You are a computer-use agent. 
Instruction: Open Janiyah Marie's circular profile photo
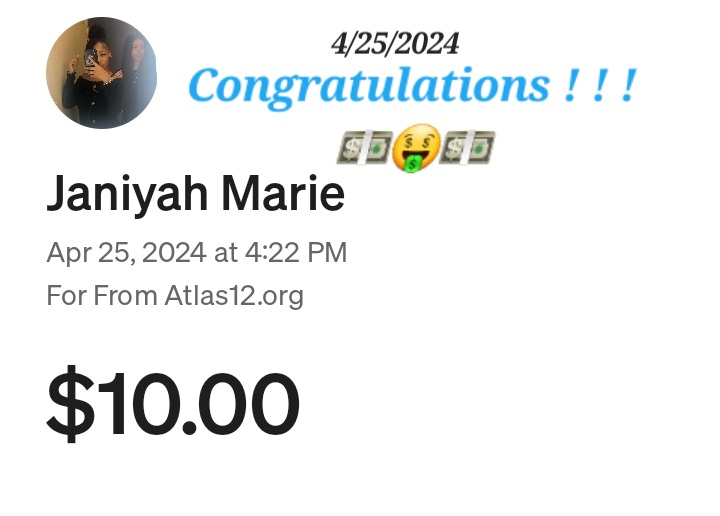tap(101, 73)
